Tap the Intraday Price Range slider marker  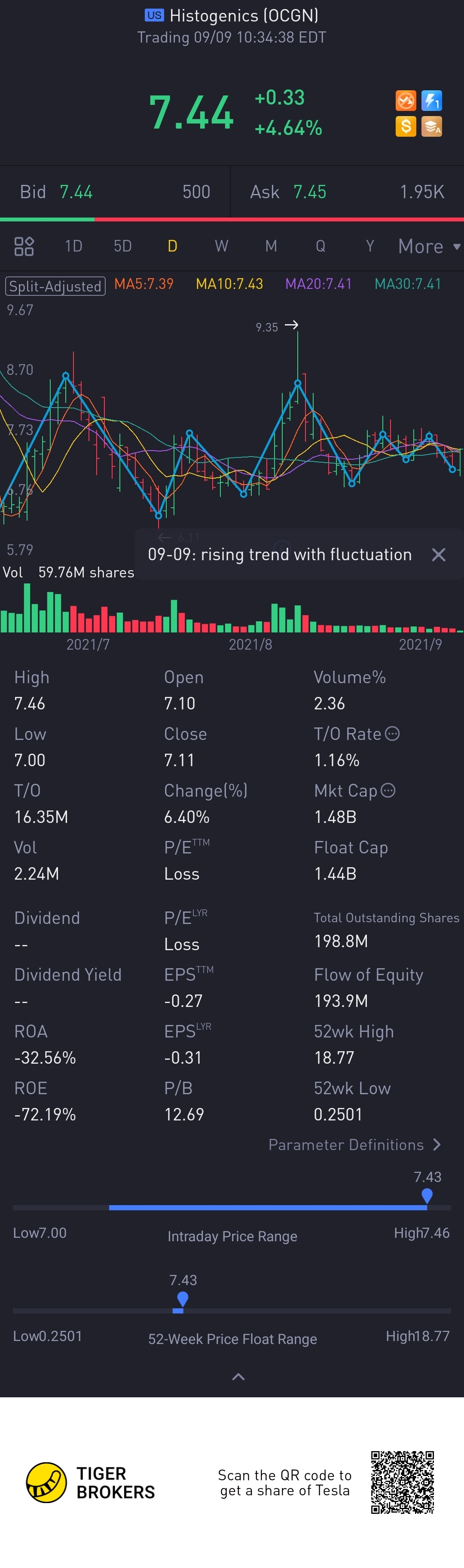(427, 1196)
